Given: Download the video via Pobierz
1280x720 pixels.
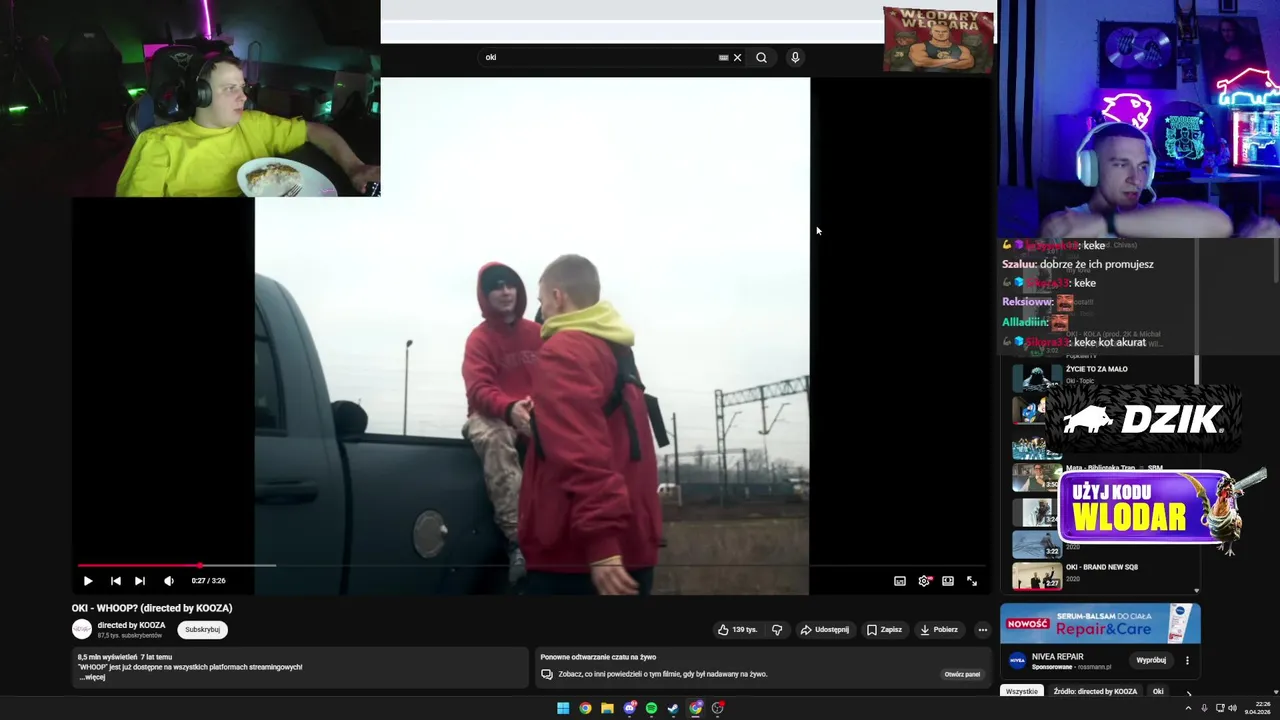Looking at the screenshot, I should [x=939, y=630].
